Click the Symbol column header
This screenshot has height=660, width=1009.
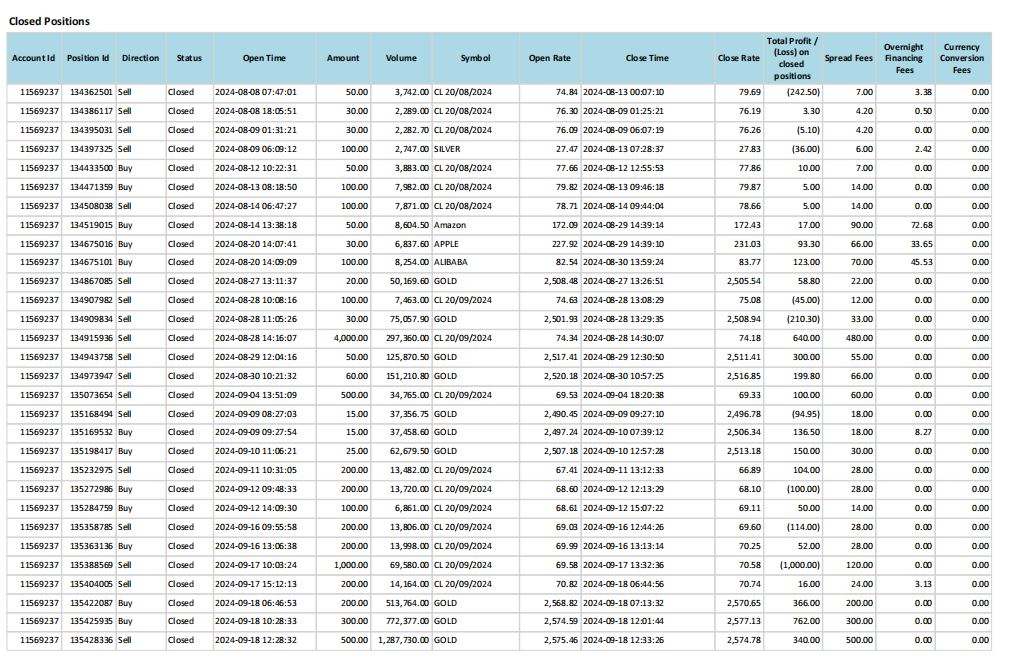(475, 58)
